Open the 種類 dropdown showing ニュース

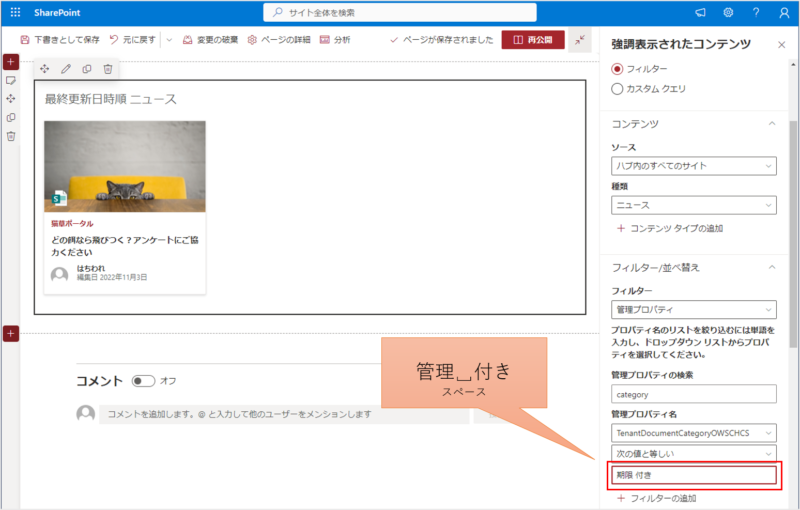click(693, 205)
